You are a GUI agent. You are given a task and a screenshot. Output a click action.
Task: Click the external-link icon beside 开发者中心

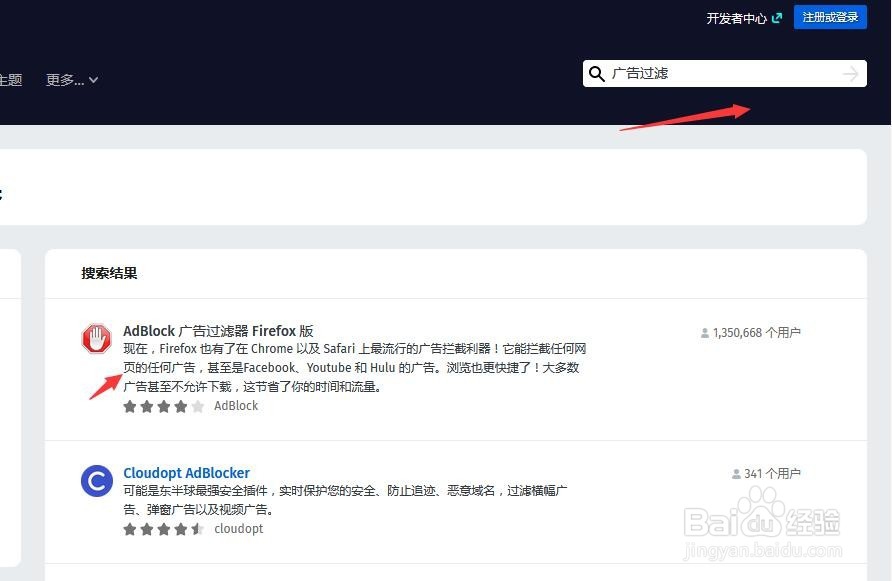[x=777, y=18]
